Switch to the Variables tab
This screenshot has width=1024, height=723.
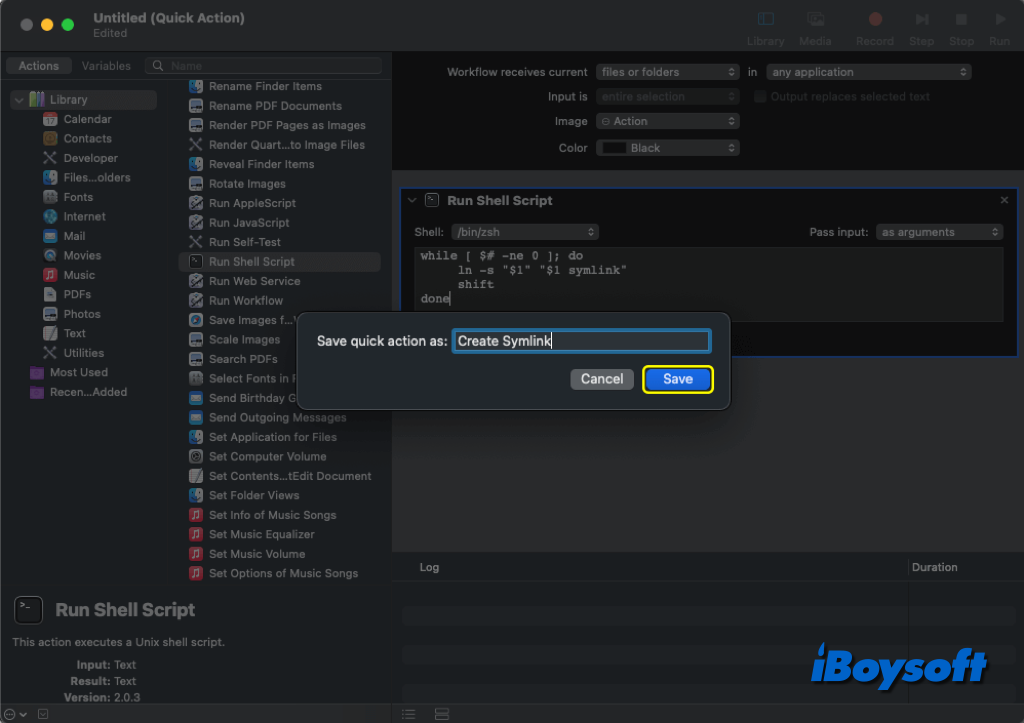(106, 65)
